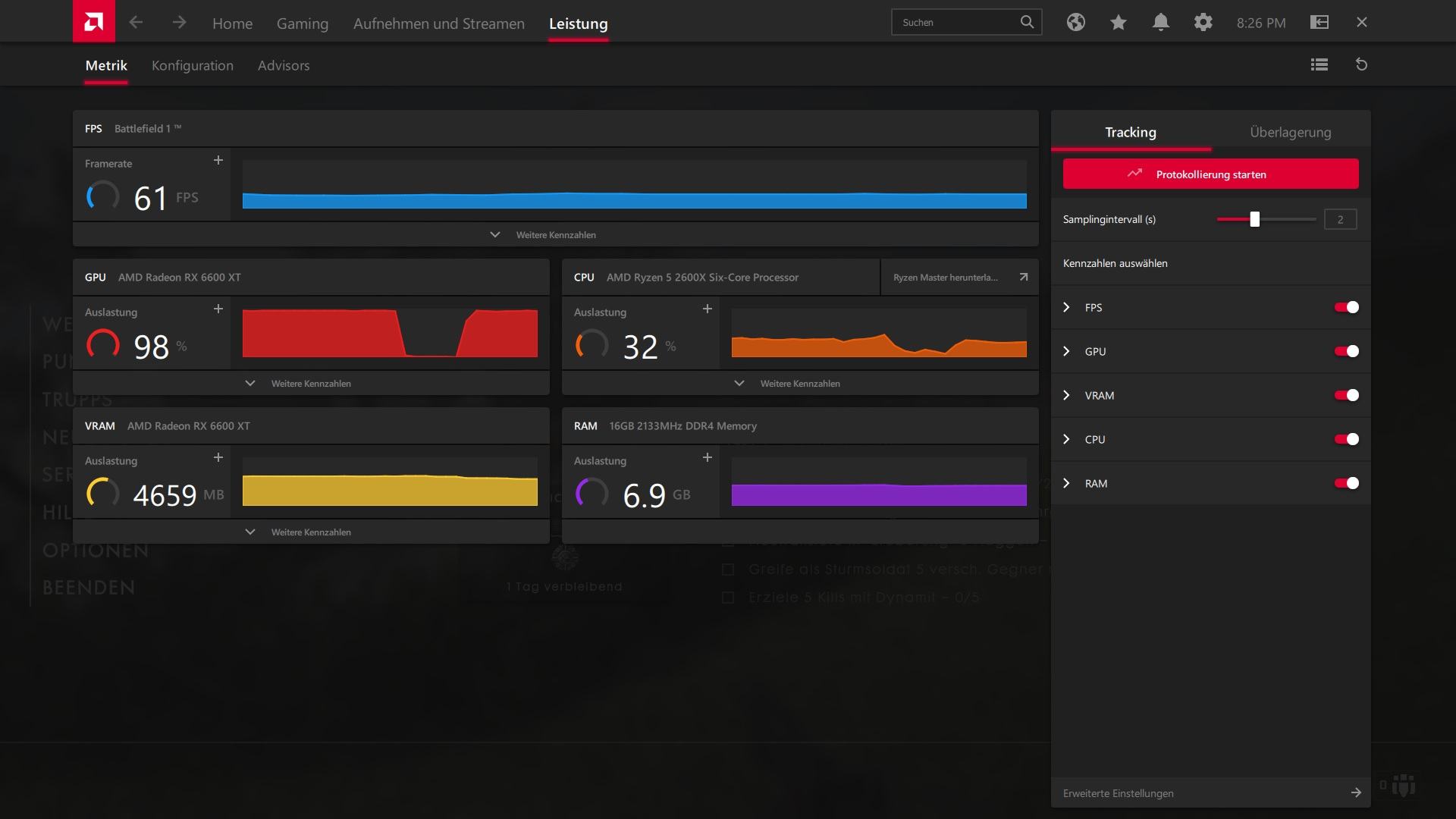Click the purple RAM gauge ring
The width and height of the screenshot is (1456, 819).
pos(591,493)
